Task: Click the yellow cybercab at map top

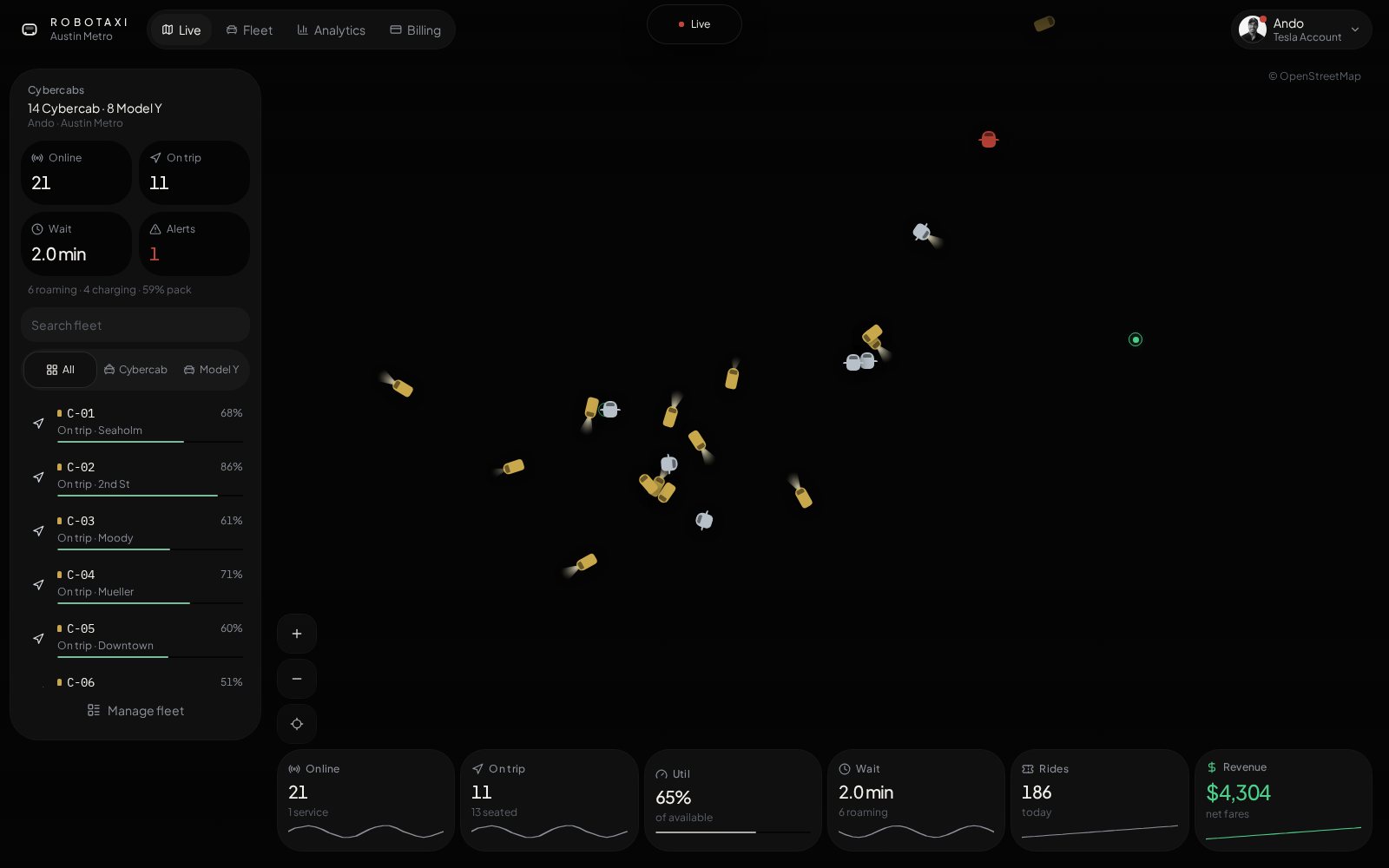Action: 1044,23
